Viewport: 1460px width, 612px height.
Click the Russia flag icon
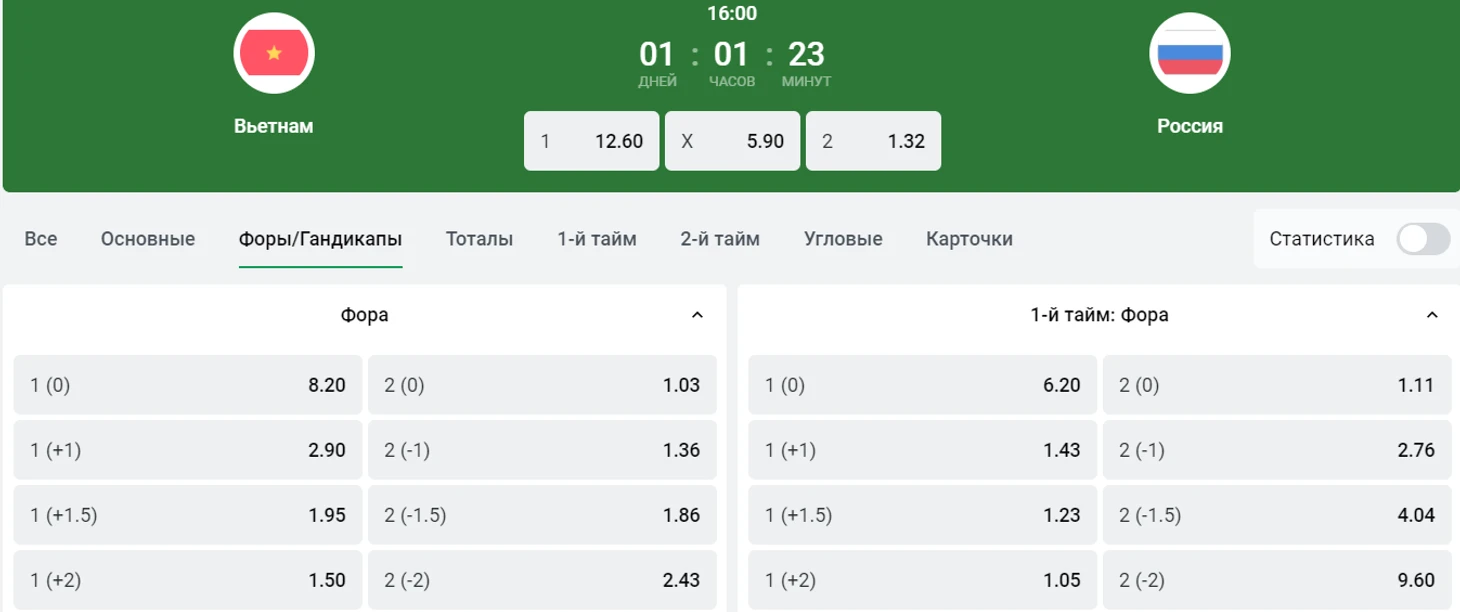pyautogui.click(x=1190, y=53)
